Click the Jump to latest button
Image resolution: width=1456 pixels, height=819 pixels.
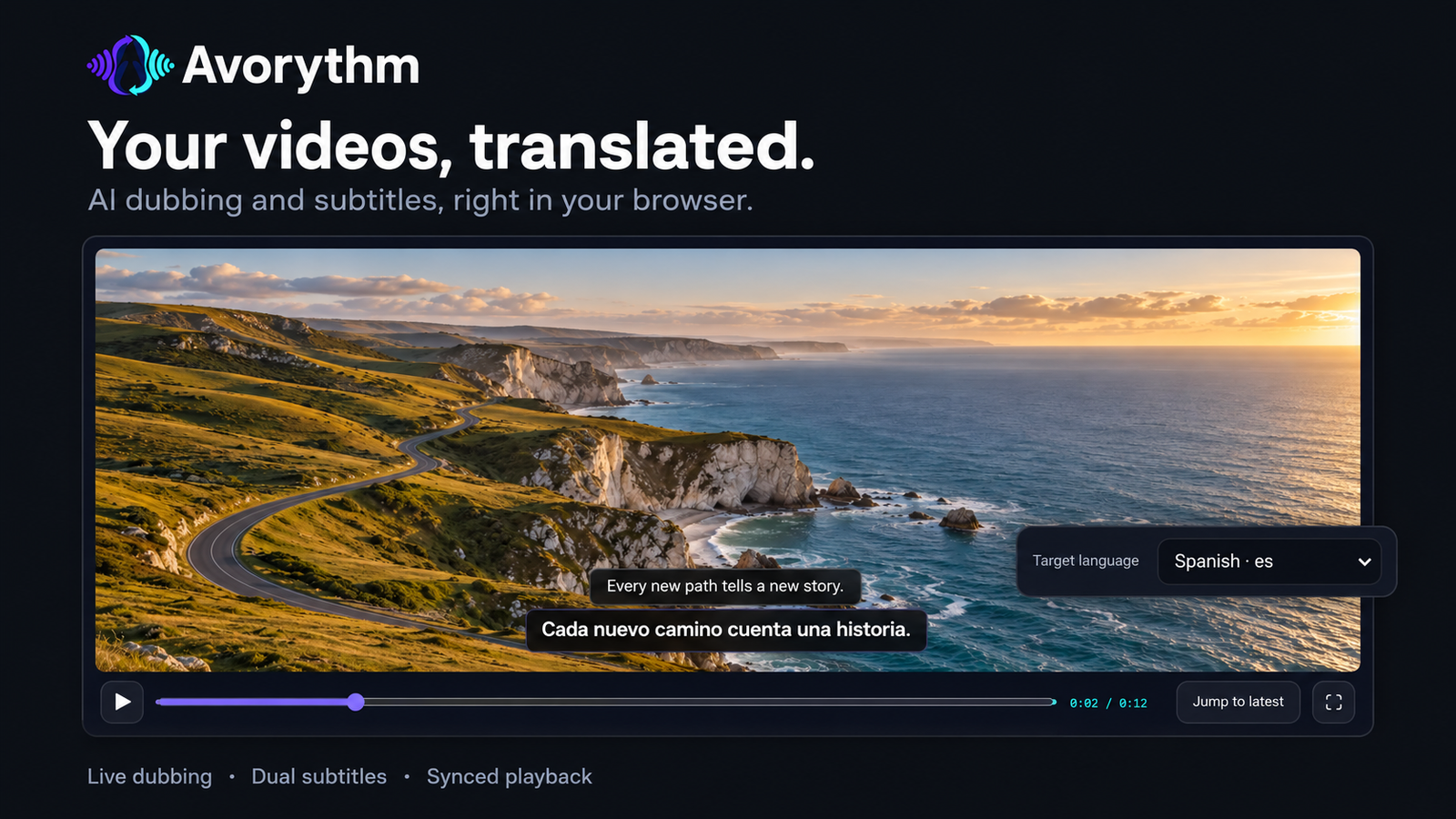pos(1238,703)
